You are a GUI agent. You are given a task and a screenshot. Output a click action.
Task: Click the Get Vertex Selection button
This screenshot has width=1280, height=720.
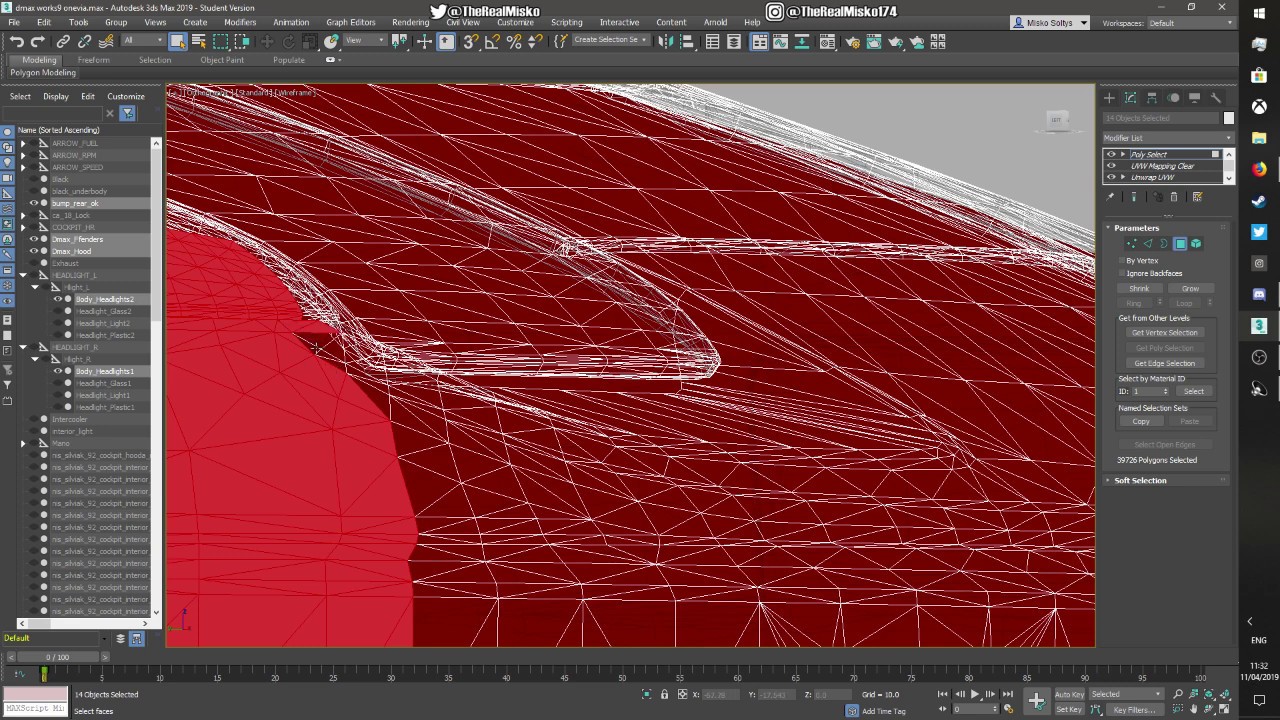1164,332
